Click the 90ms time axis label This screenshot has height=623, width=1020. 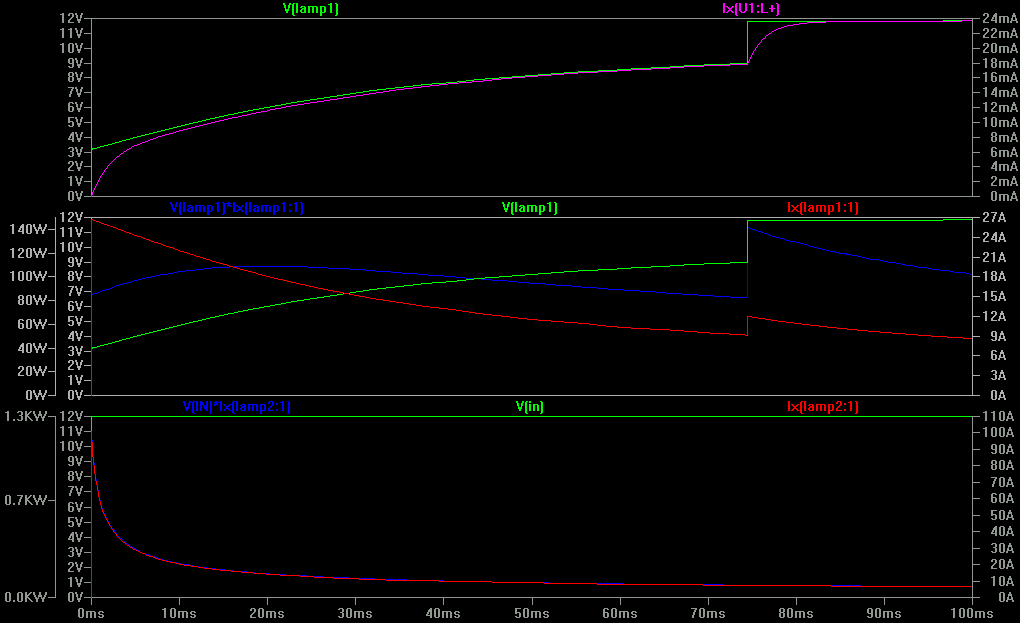[884, 613]
